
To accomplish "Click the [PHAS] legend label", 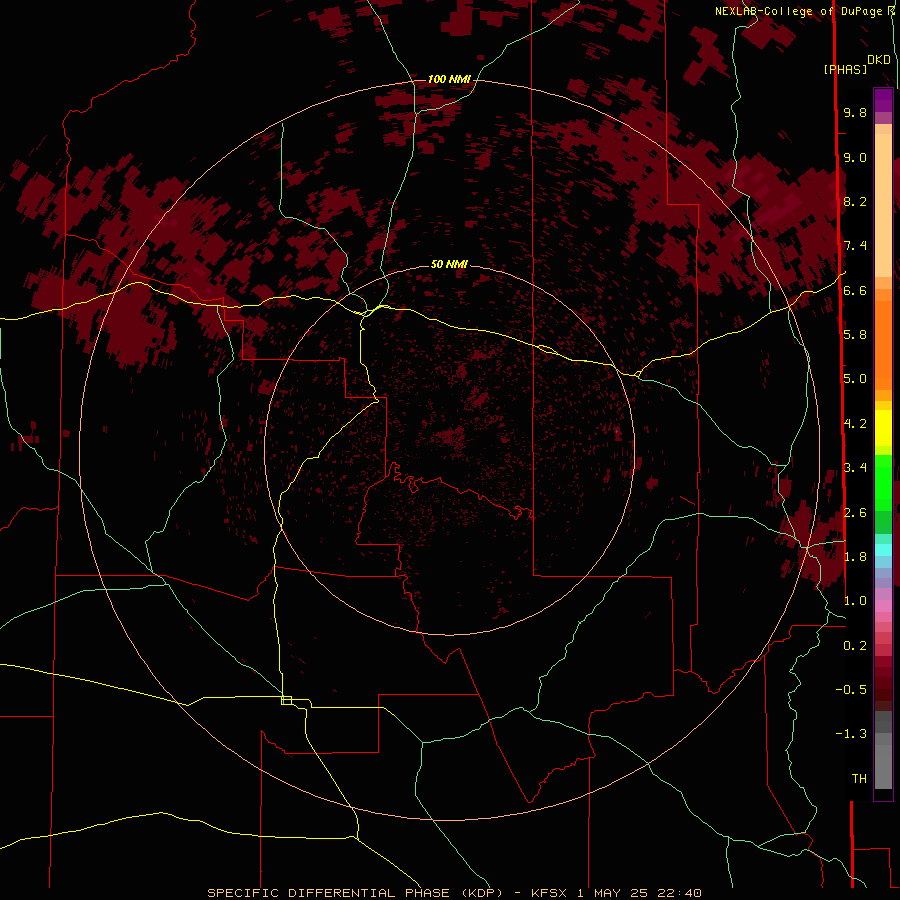I will pos(845,69).
